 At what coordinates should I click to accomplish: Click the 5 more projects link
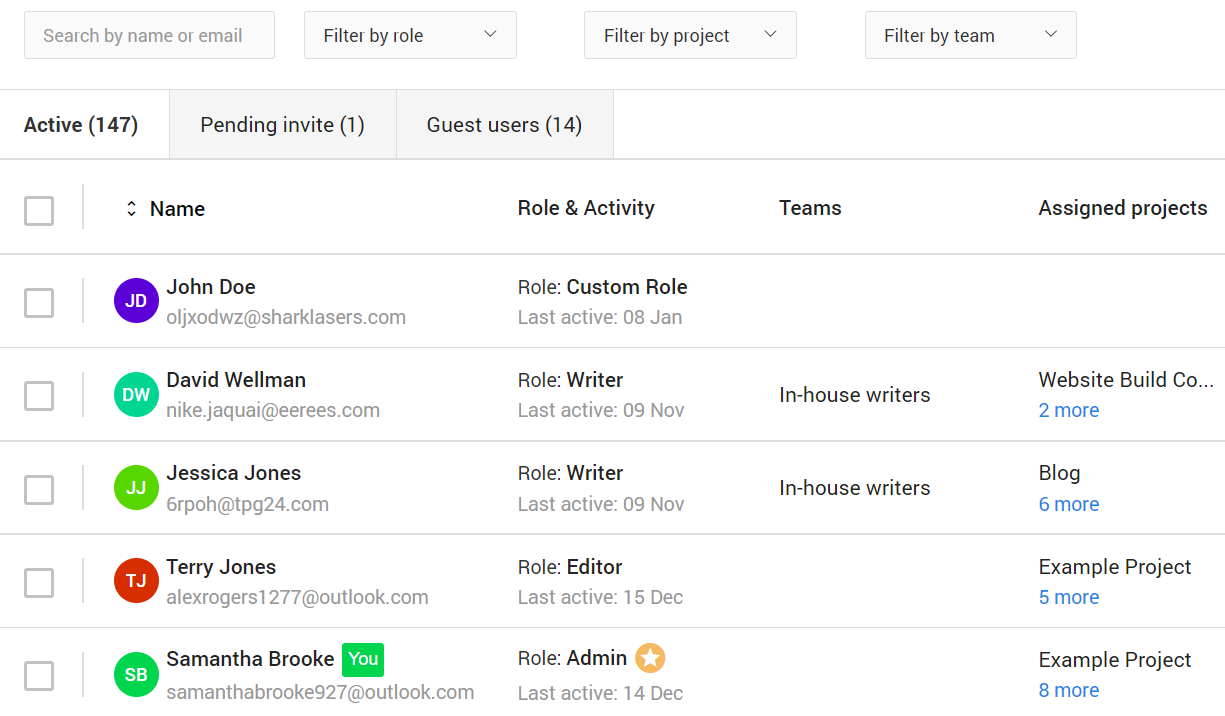coord(1069,597)
